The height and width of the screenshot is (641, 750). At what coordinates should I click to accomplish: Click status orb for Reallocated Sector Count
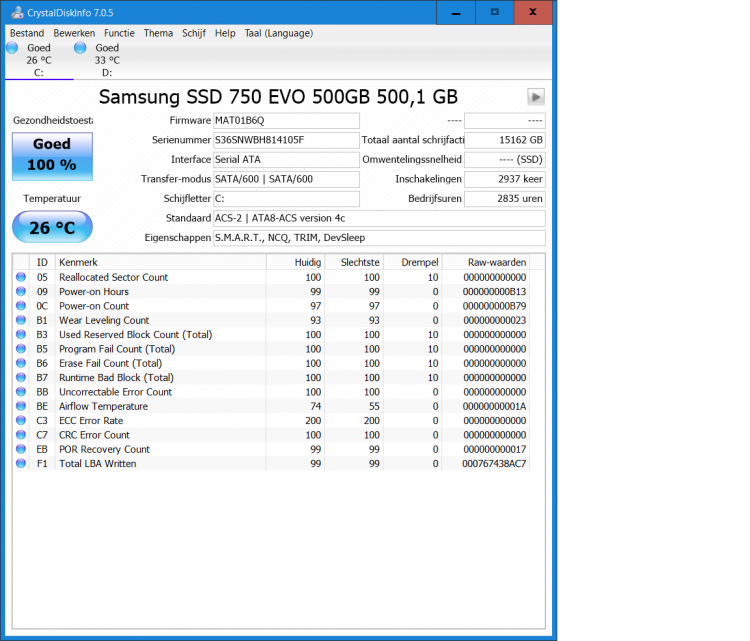(20, 277)
